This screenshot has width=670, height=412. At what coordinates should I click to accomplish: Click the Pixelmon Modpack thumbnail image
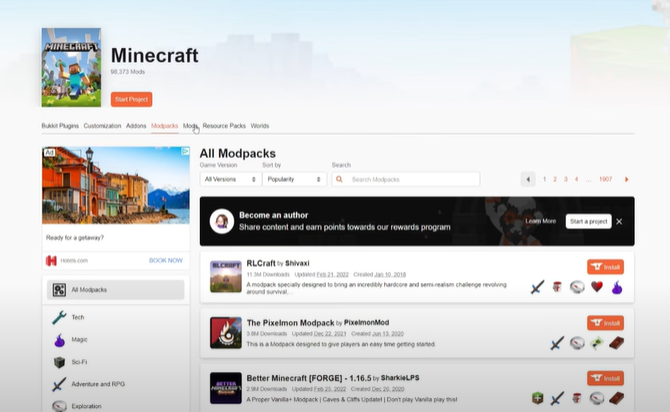click(x=226, y=333)
